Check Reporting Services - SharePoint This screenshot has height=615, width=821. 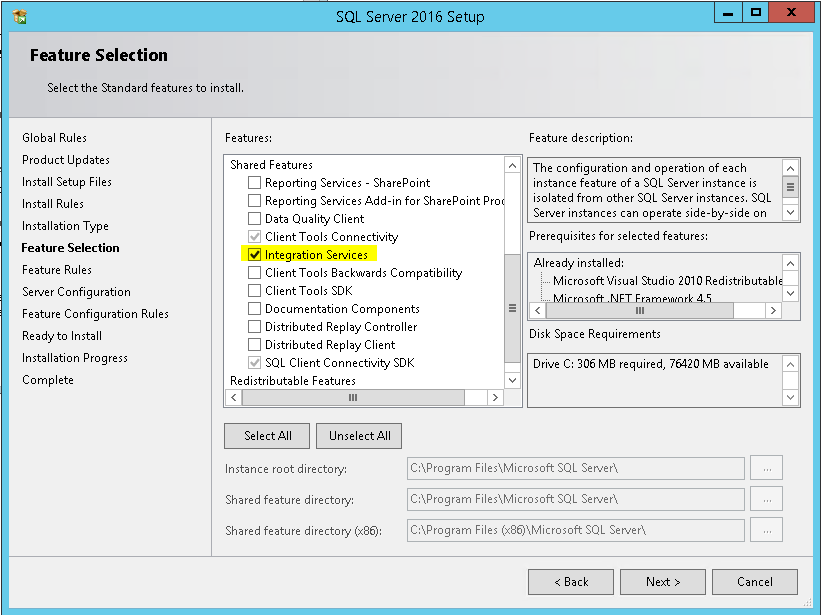(254, 183)
